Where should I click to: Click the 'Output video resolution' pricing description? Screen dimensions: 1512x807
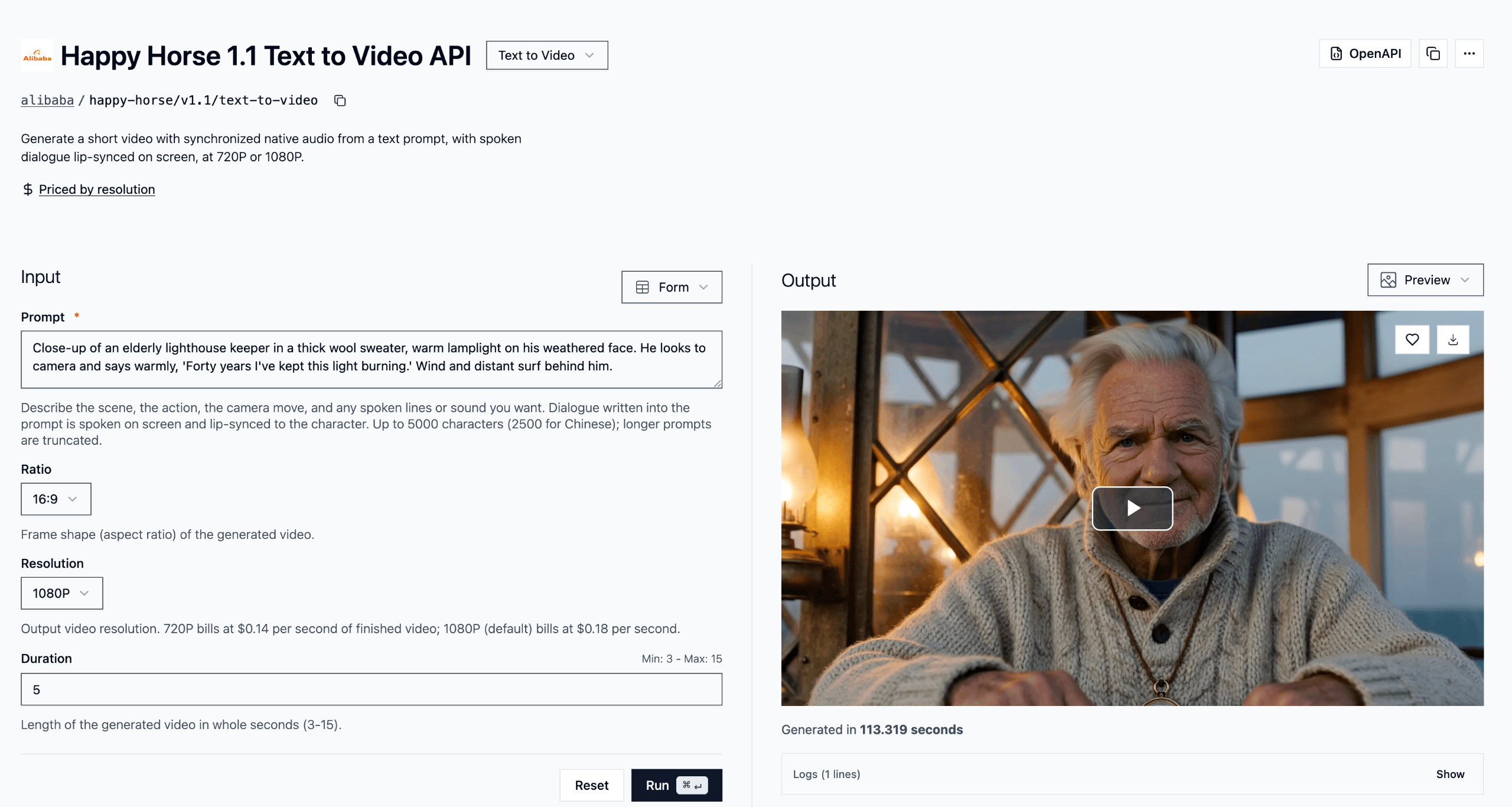(x=350, y=629)
